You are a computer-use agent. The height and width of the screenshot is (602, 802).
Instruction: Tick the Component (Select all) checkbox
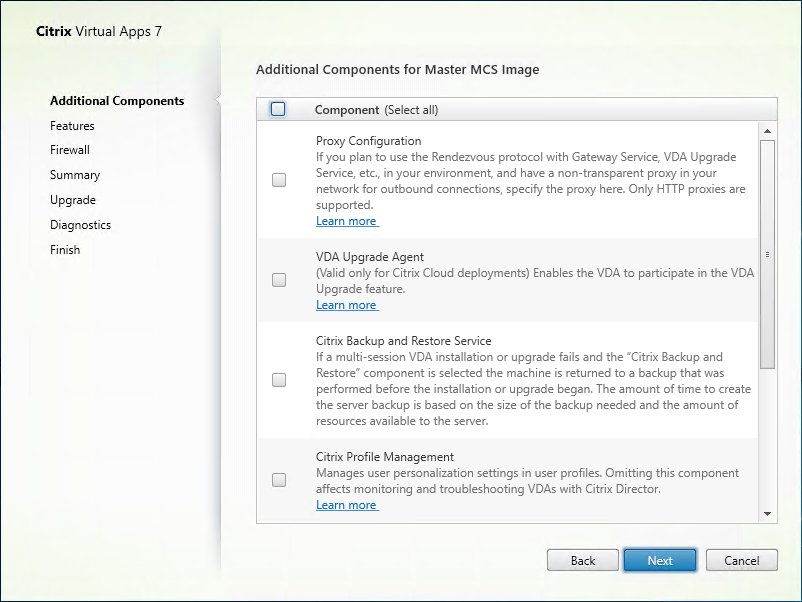[x=278, y=109]
